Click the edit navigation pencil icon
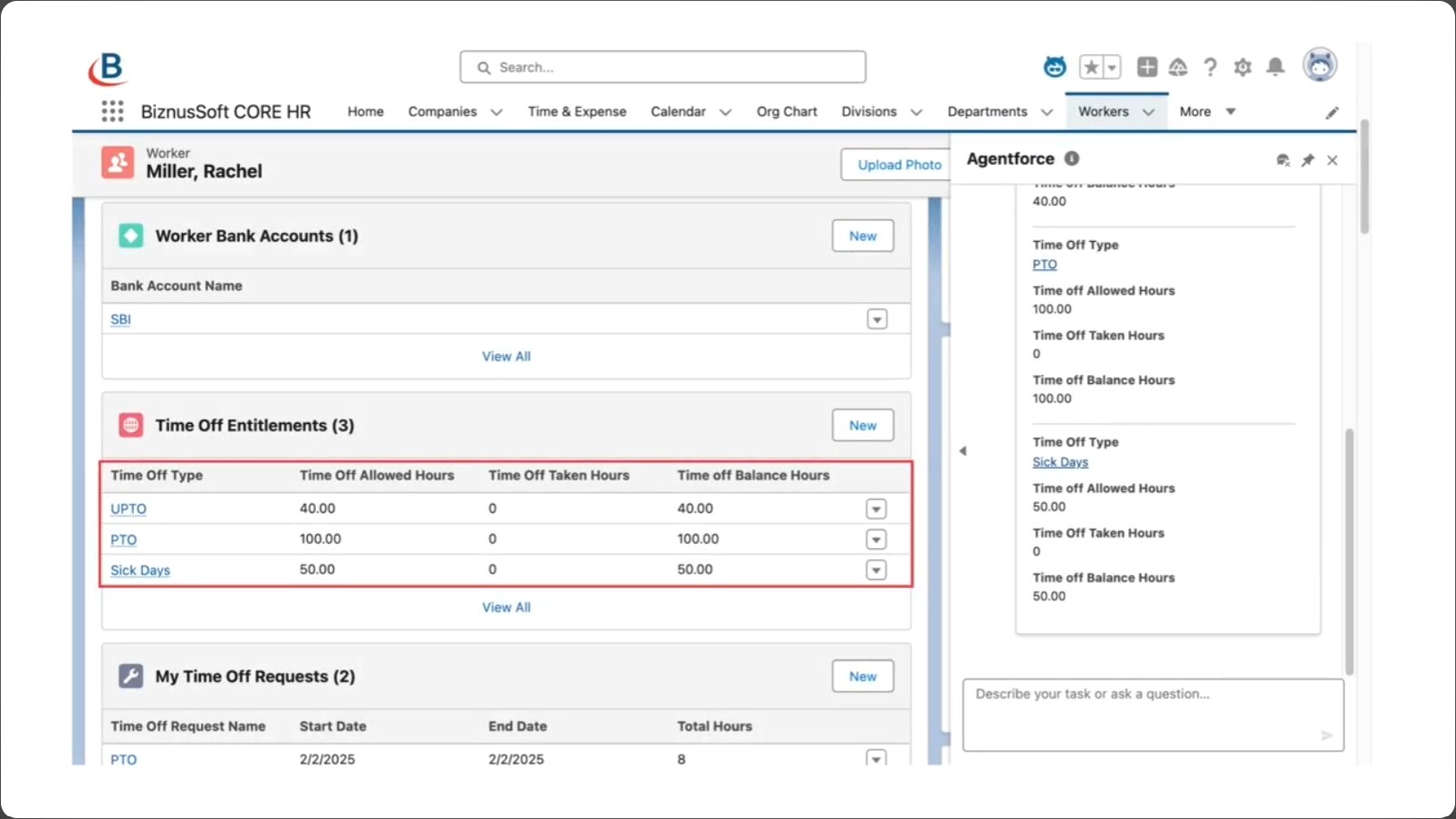 1332,112
